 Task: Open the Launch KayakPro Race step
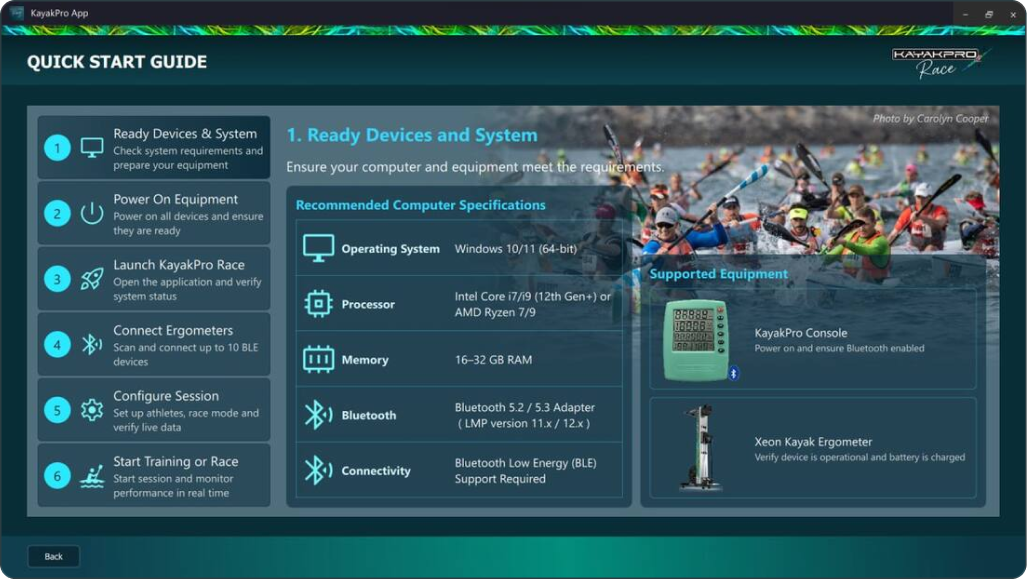coord(154,279)
